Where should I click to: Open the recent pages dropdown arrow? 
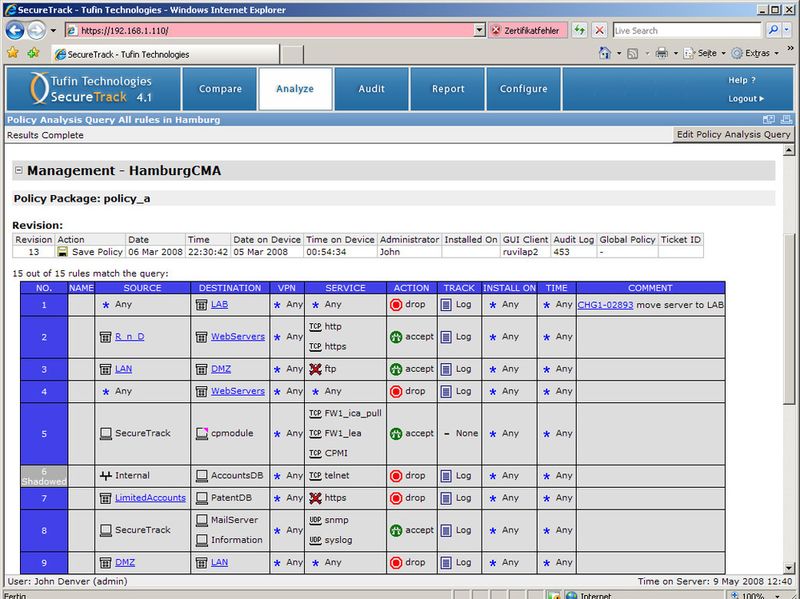53,31
